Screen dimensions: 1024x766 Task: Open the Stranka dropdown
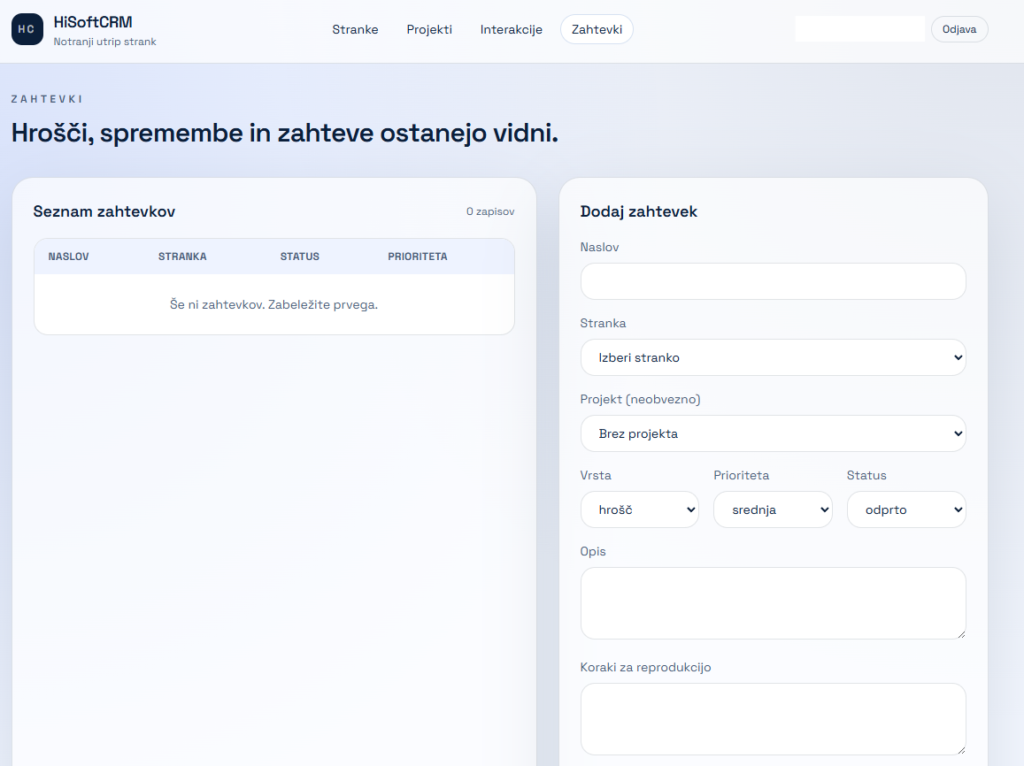(773, 357)
